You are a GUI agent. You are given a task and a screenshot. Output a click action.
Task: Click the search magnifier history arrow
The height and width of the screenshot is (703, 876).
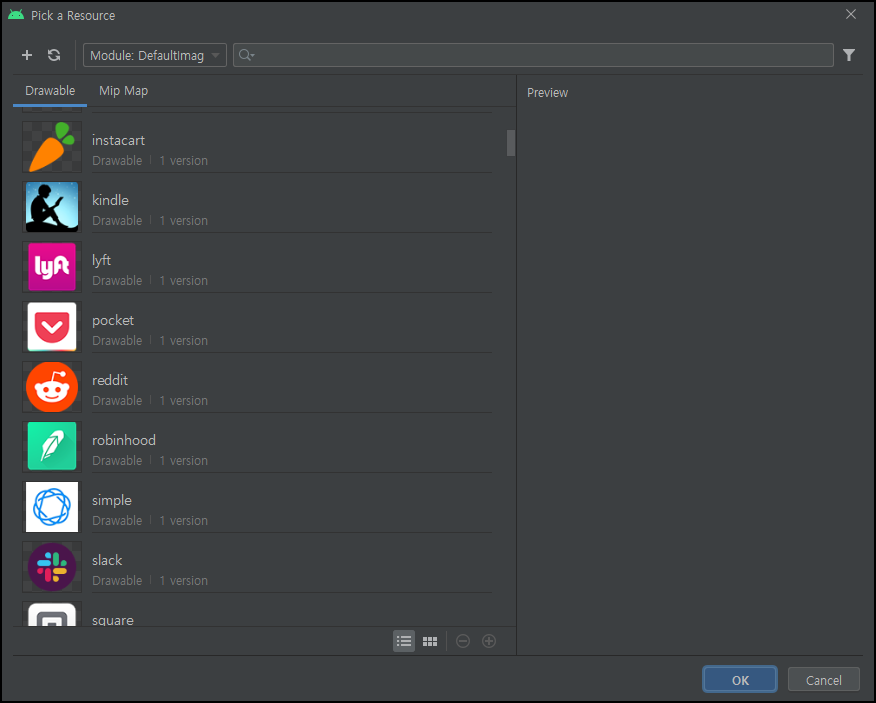(246, 55)
